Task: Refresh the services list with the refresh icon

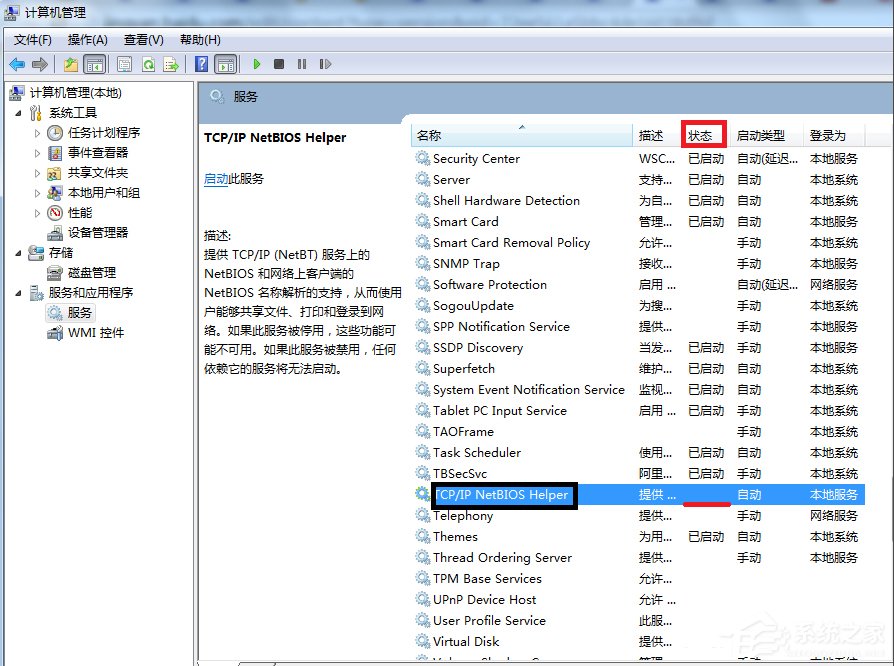Action: [x=150, y=64]
